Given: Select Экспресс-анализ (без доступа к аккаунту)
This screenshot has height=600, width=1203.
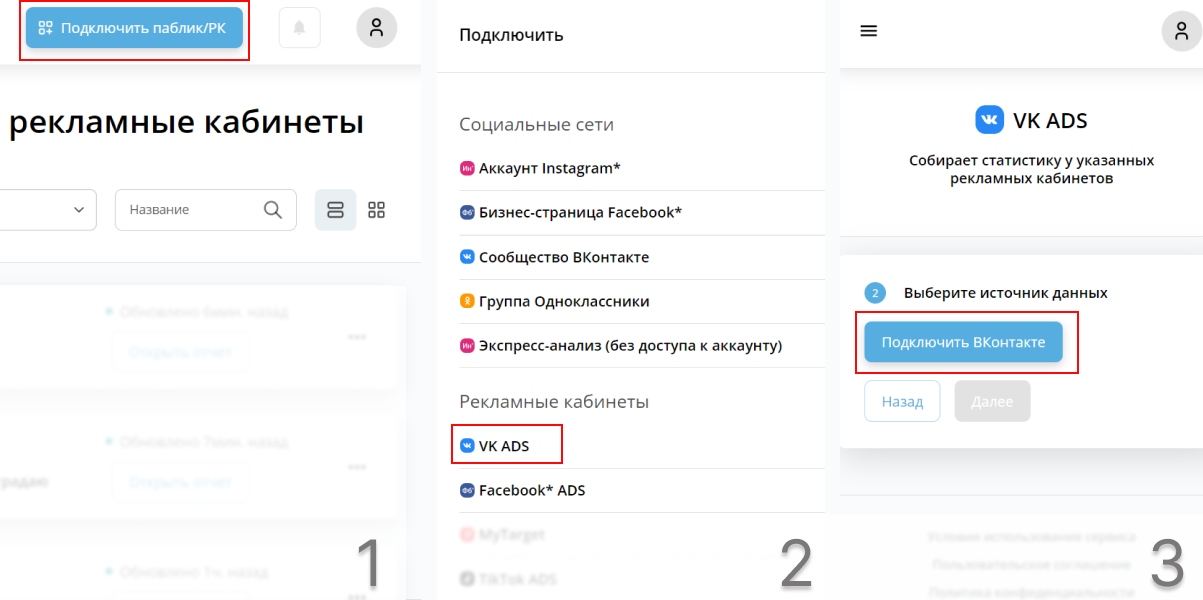Looking at the screenshot, I should pyautogui.click(x=629, y=346).
